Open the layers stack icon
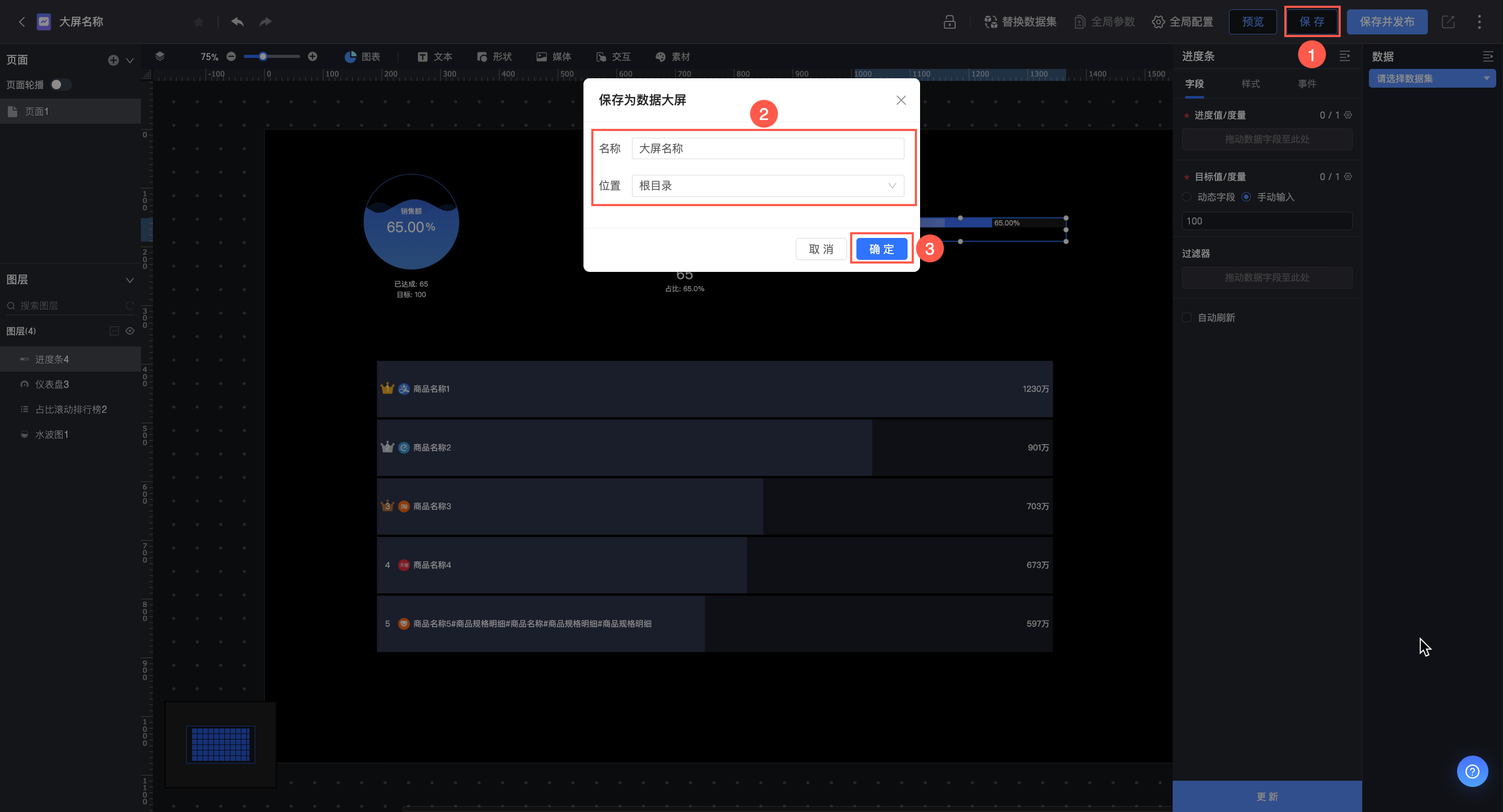 point(160,56)
